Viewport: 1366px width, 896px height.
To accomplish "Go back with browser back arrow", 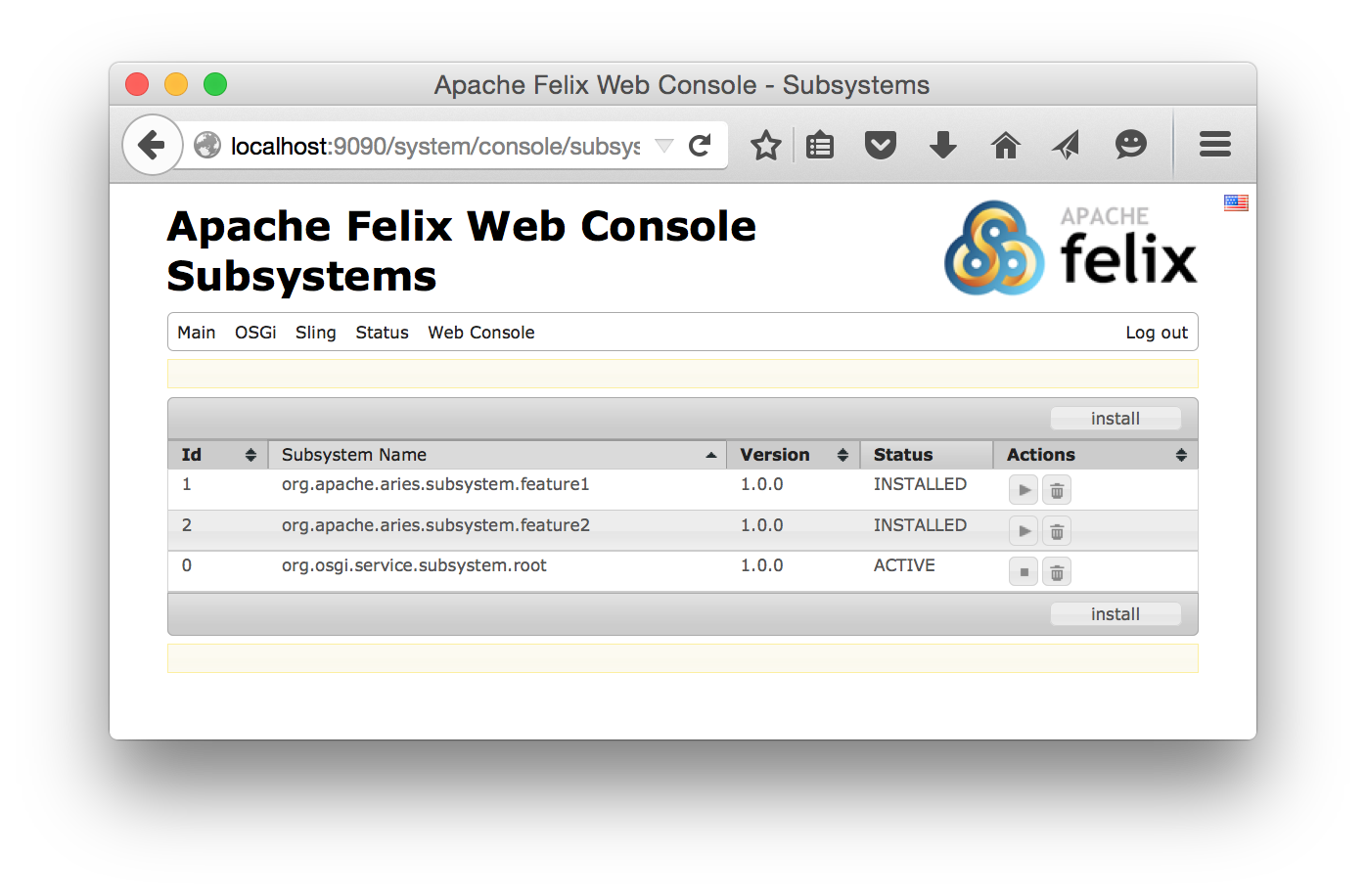I will (152, 145).
